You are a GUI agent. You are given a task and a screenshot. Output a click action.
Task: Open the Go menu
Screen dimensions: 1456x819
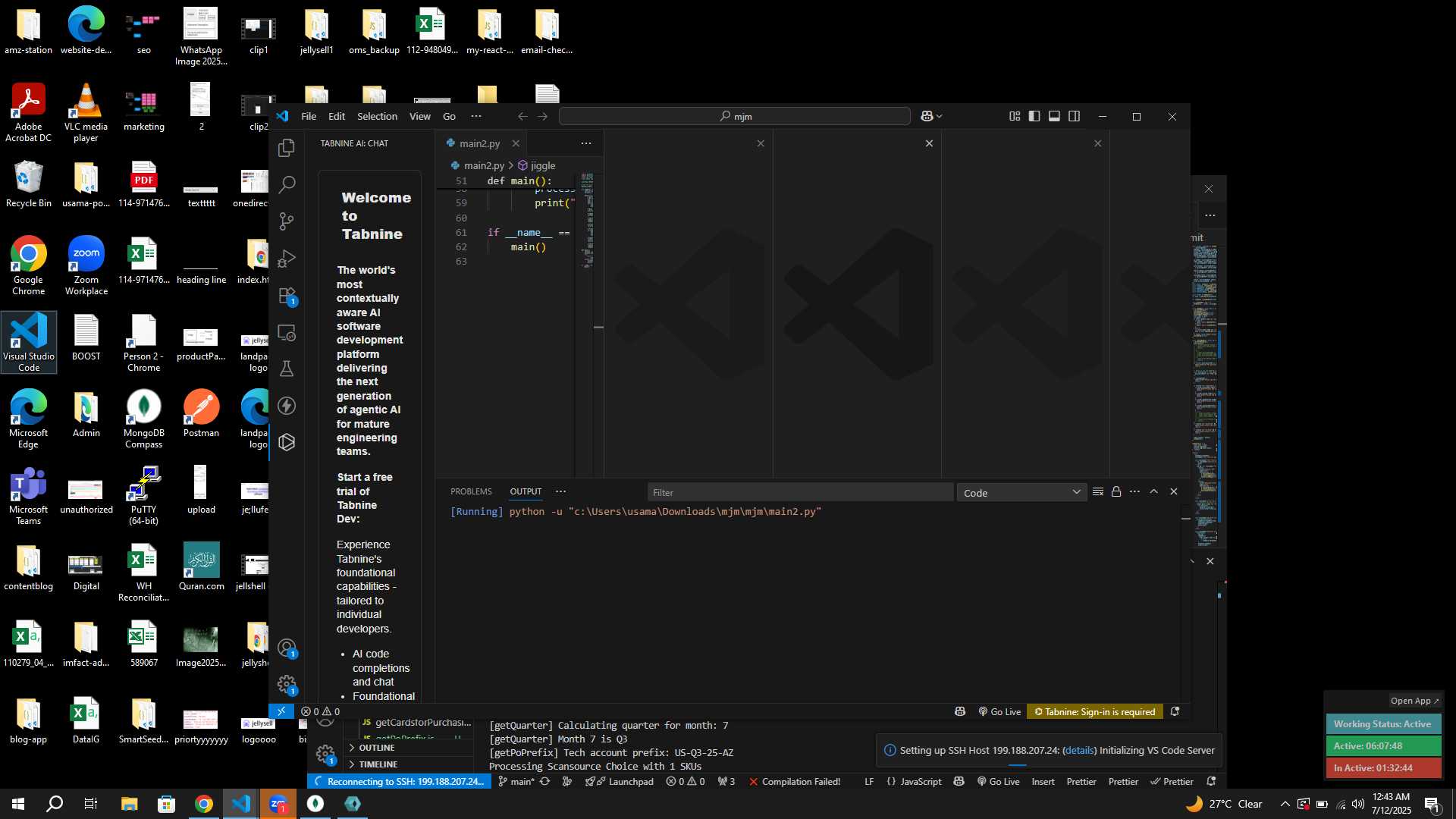pyautogui.click(x=449, y=116)
